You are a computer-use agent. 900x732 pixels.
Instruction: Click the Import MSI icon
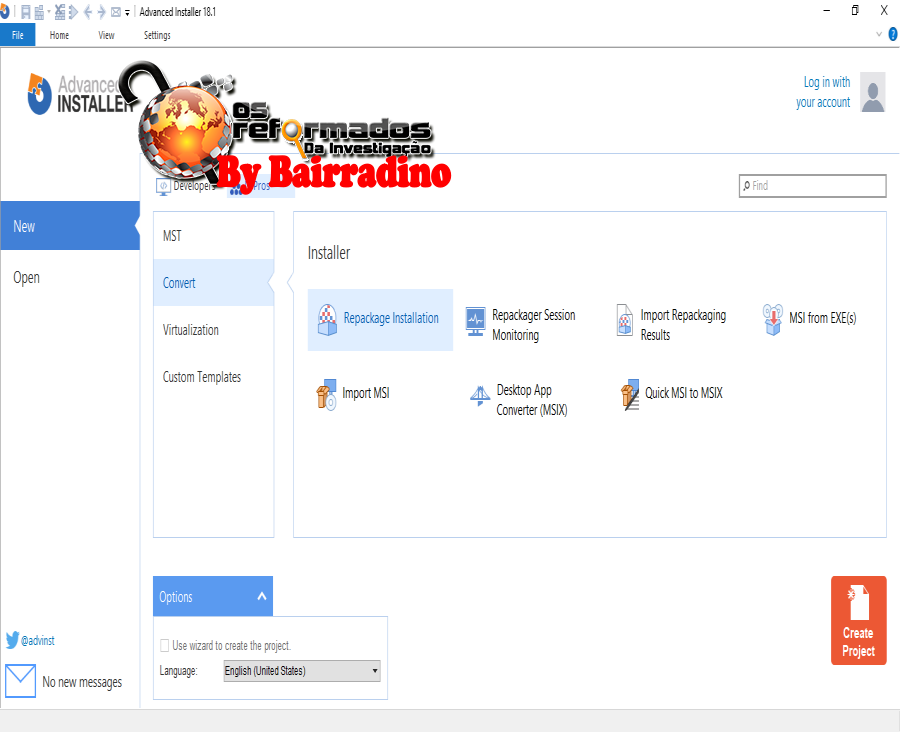[326, 394]
